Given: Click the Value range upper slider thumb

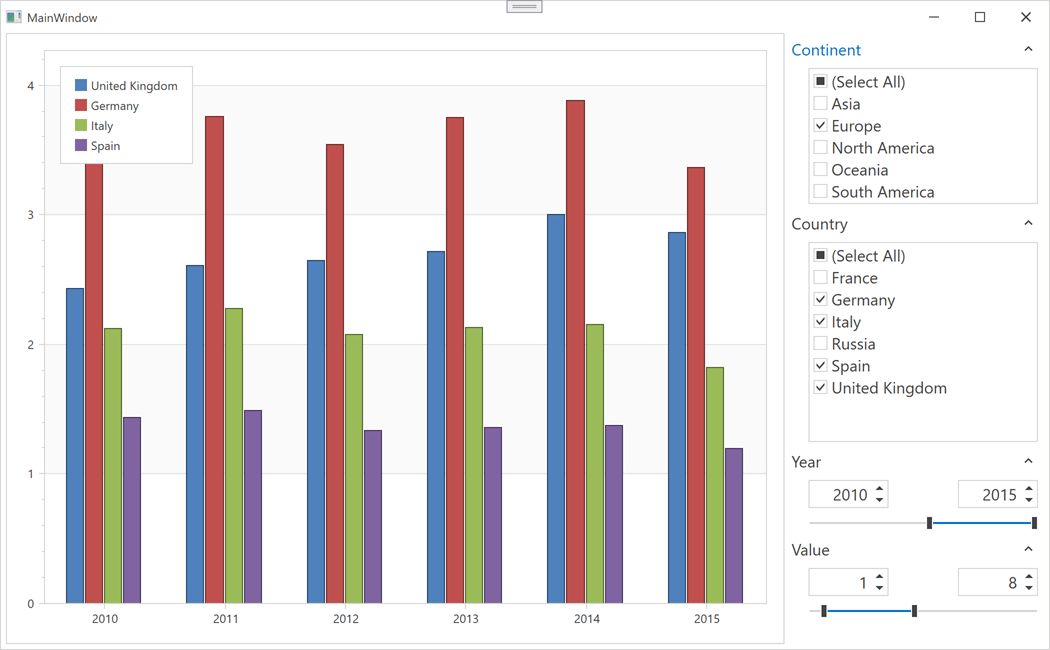Looking at the screenshot, I should (915, 611).
